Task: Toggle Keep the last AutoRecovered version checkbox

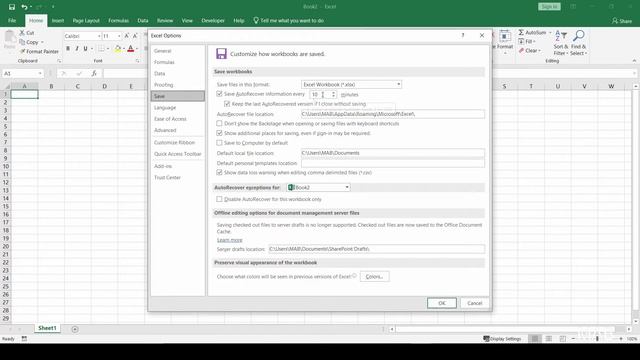Action: pyautogui.click(x=227, y=104)
